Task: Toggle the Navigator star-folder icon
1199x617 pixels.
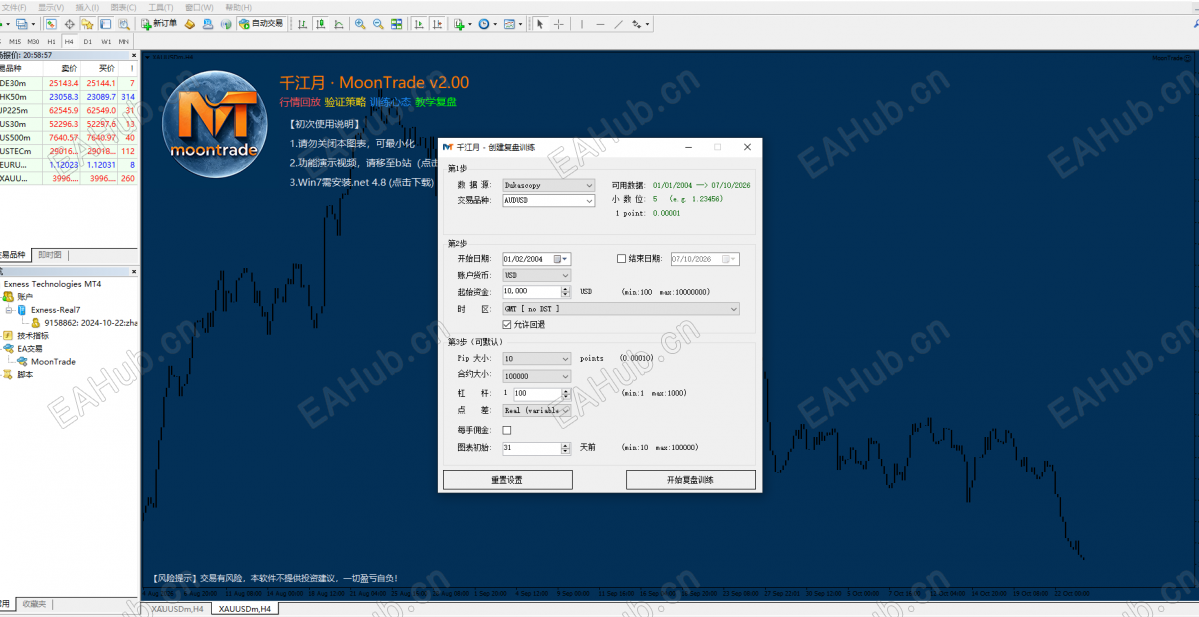Action: click(87, 24)
